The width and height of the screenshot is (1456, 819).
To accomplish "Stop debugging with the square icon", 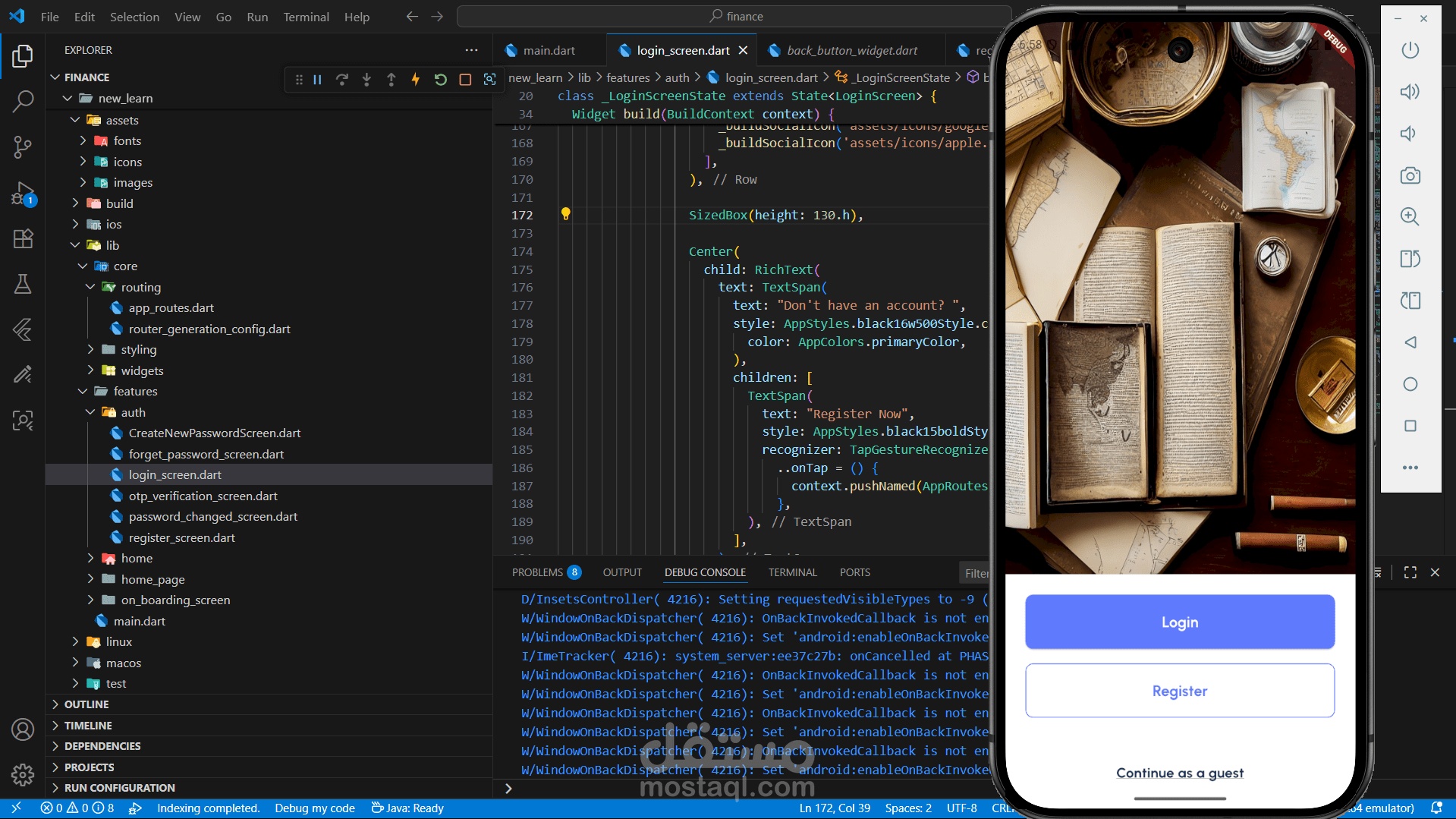I will 465,79.
